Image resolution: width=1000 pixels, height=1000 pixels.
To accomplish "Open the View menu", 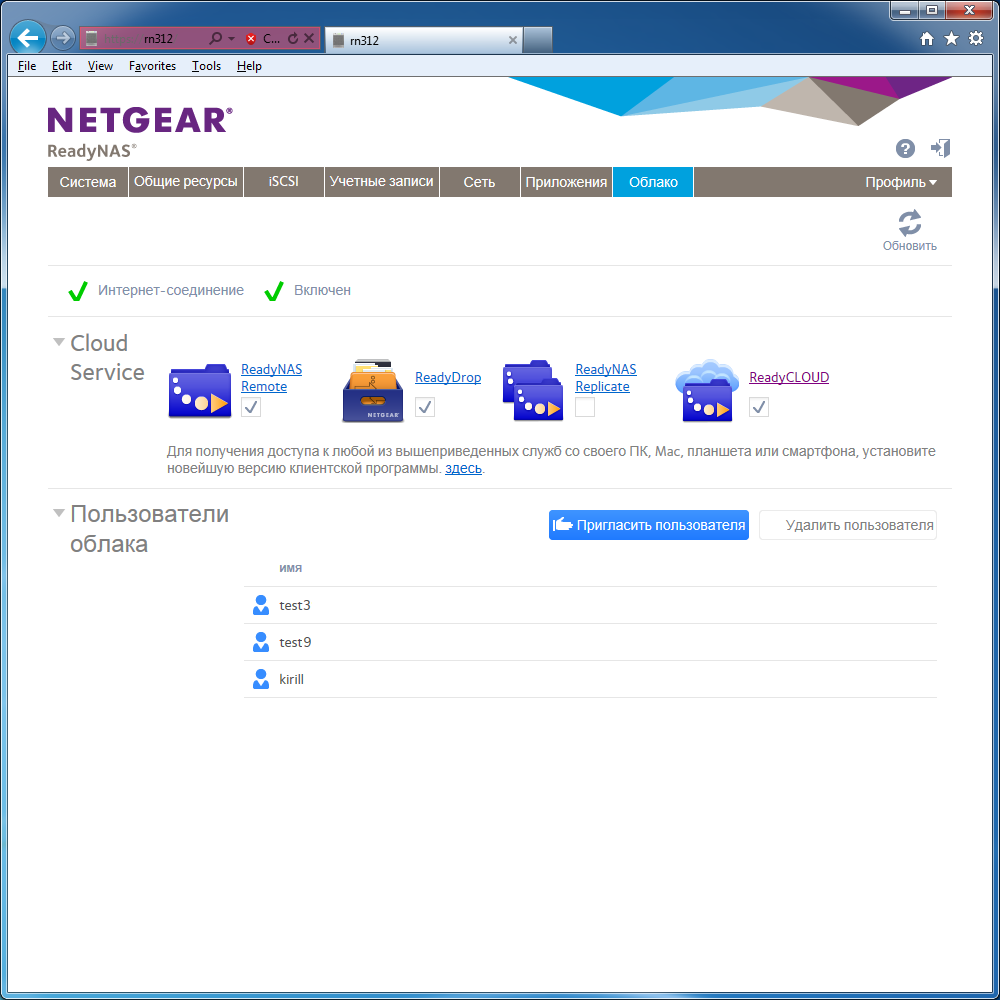I will [100, 66].
